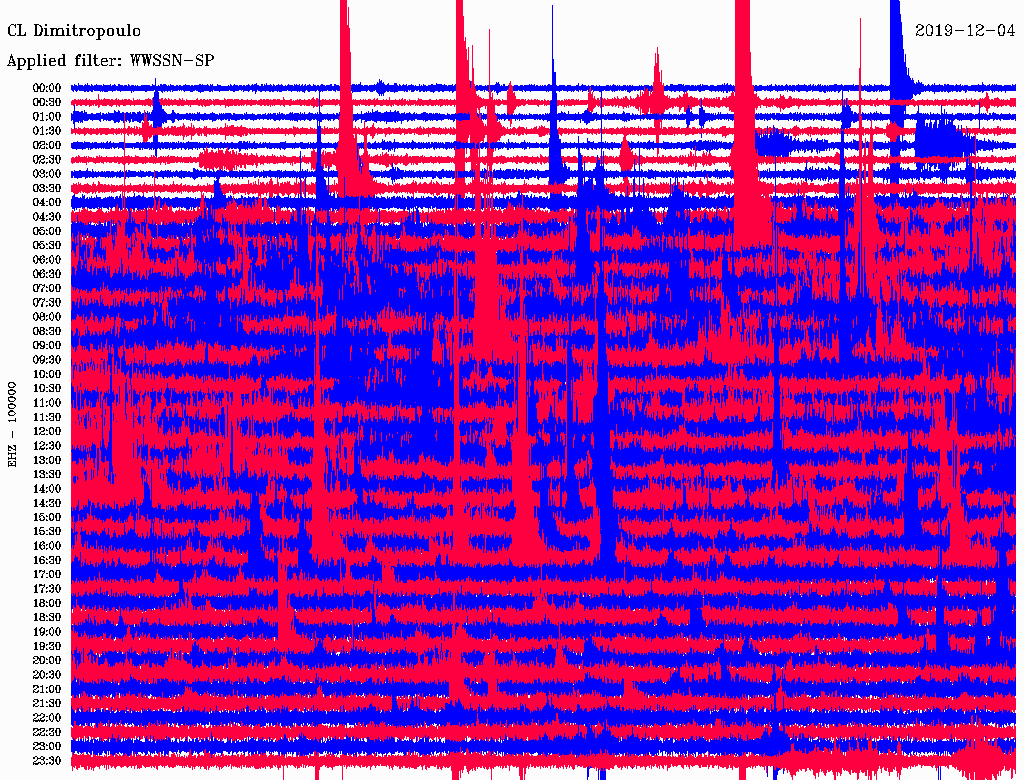Select the 15:00 time label
1024x780 pixels.
pos(46,517)
